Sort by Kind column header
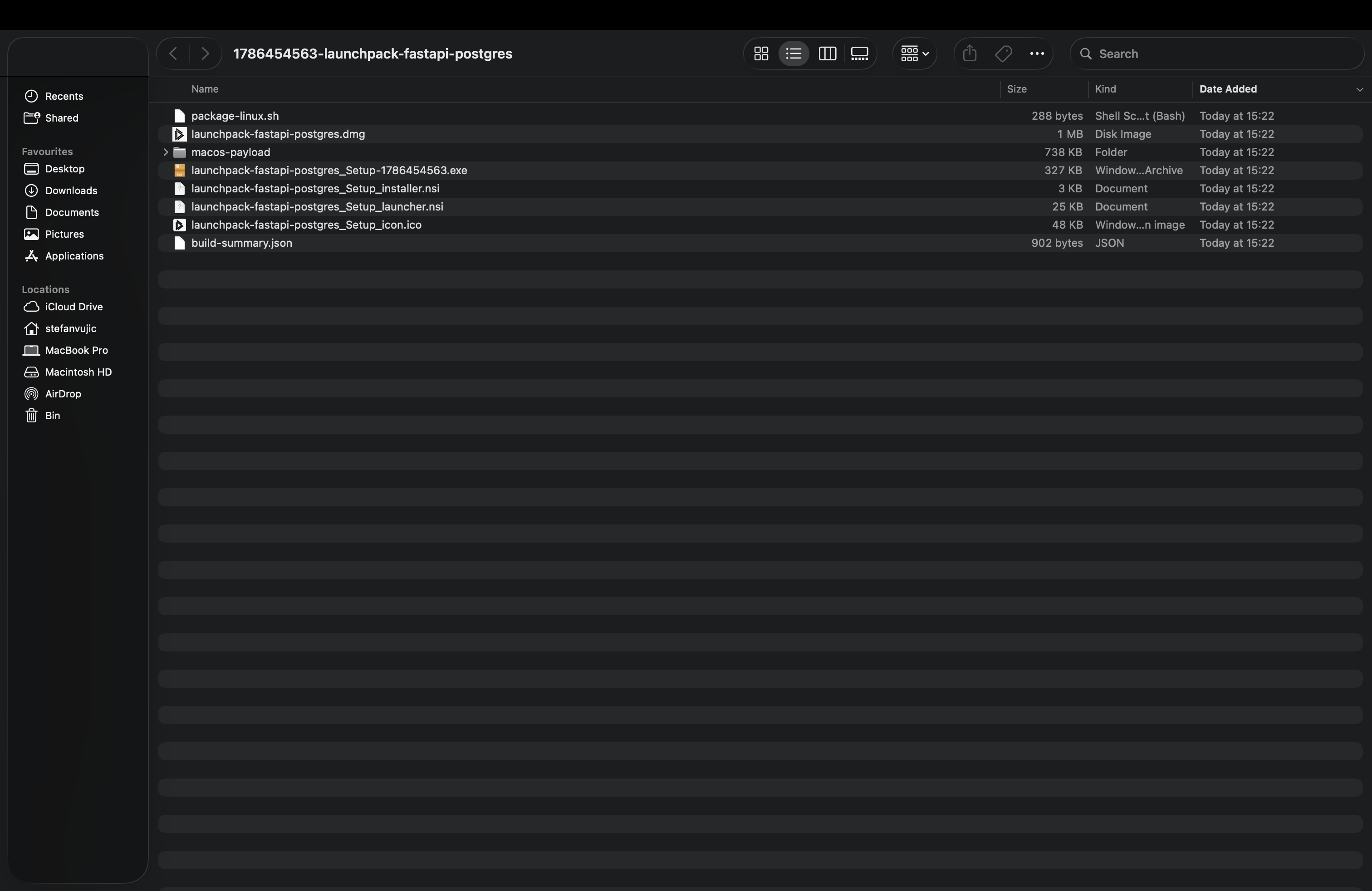Screen dimensions: 1372x891 coord(1105,89)
